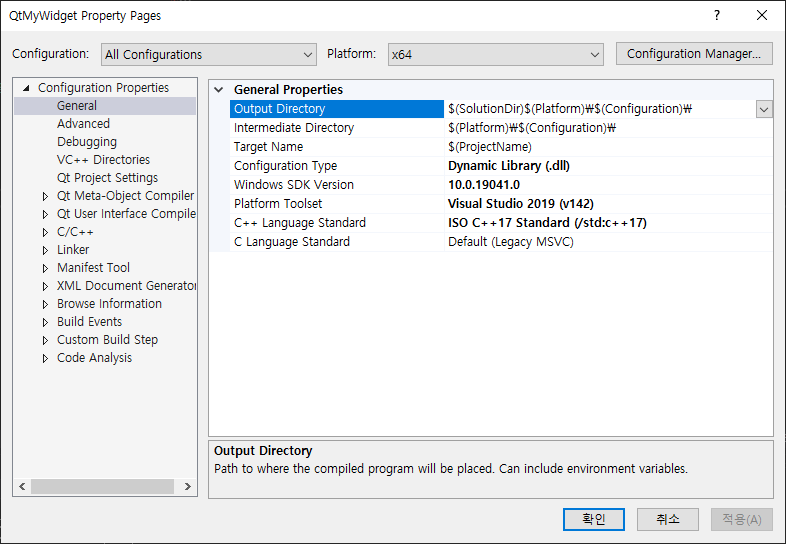Select General in the properties tree
The height and width of the screenshot is (544, 786).
click(77, 106)
